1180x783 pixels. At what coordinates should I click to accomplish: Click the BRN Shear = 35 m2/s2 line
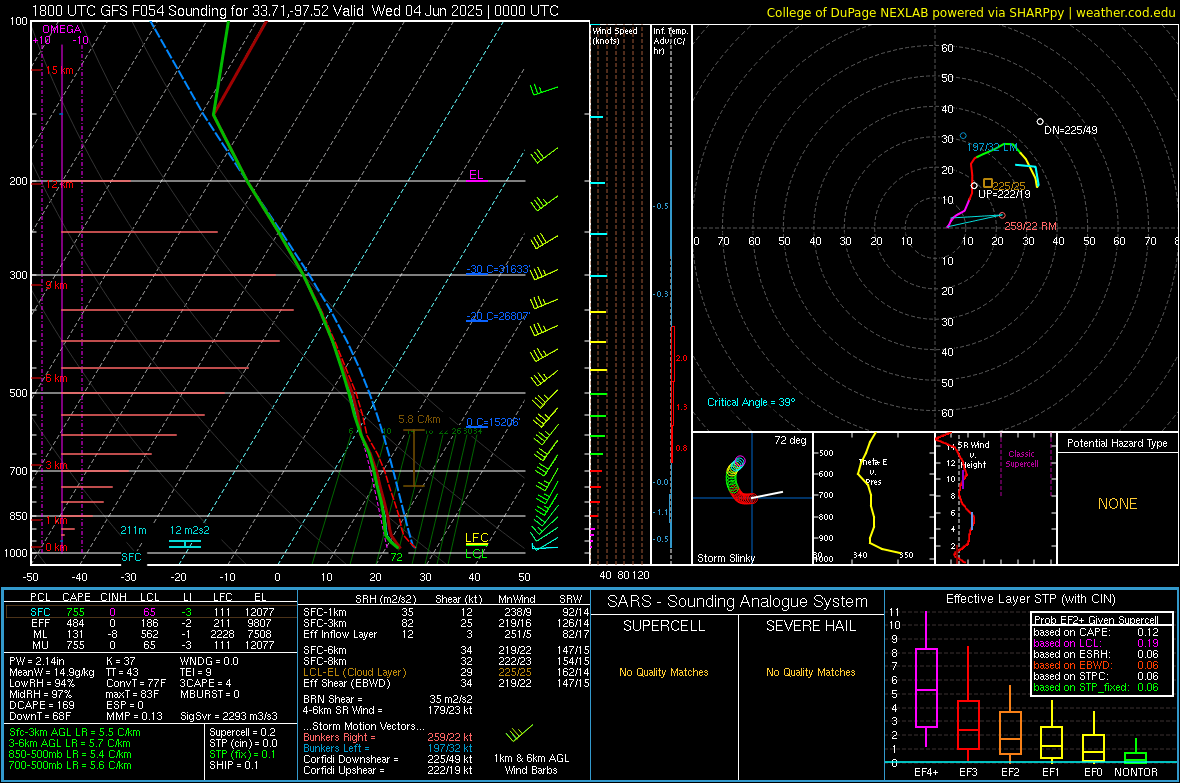[388, 699]
